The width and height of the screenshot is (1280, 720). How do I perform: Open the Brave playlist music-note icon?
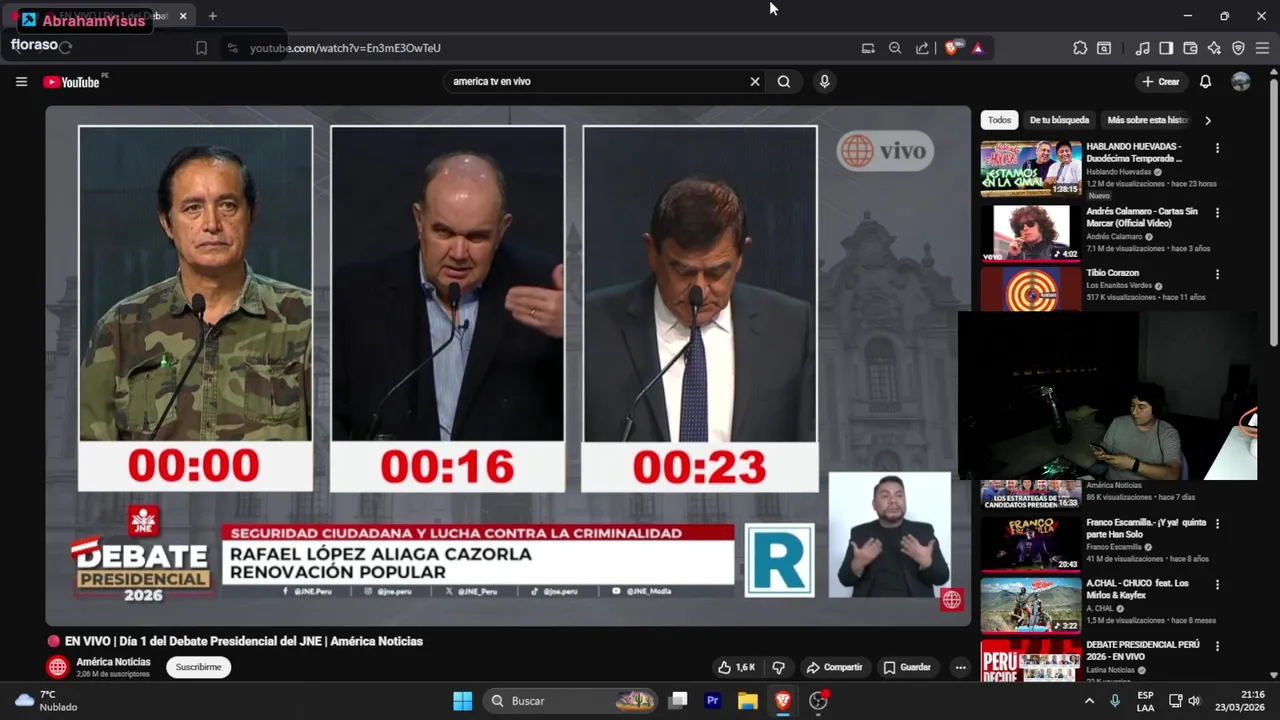[1142, 48]
